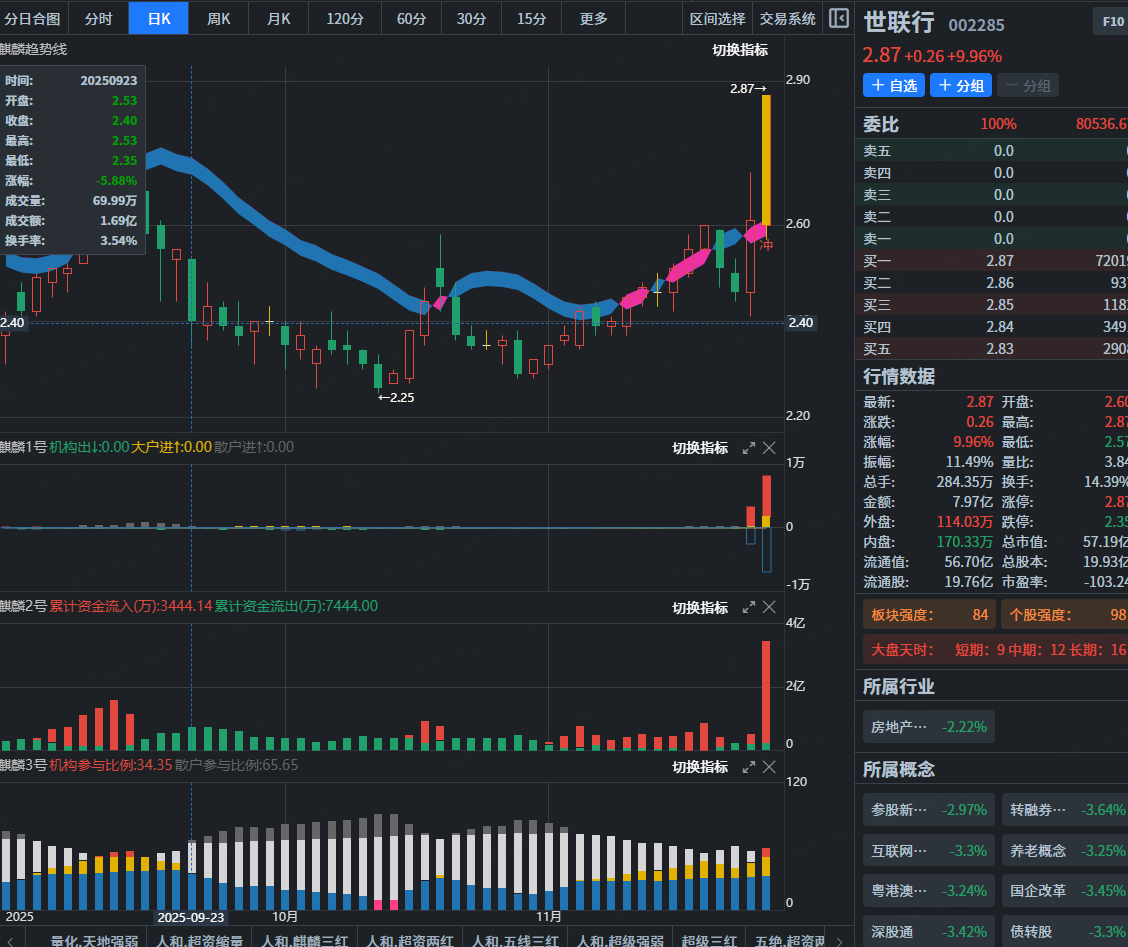1128x947 pixels.
Task: Maximize the 麒麟1号 indicator panel
Action: coord(748,448)
